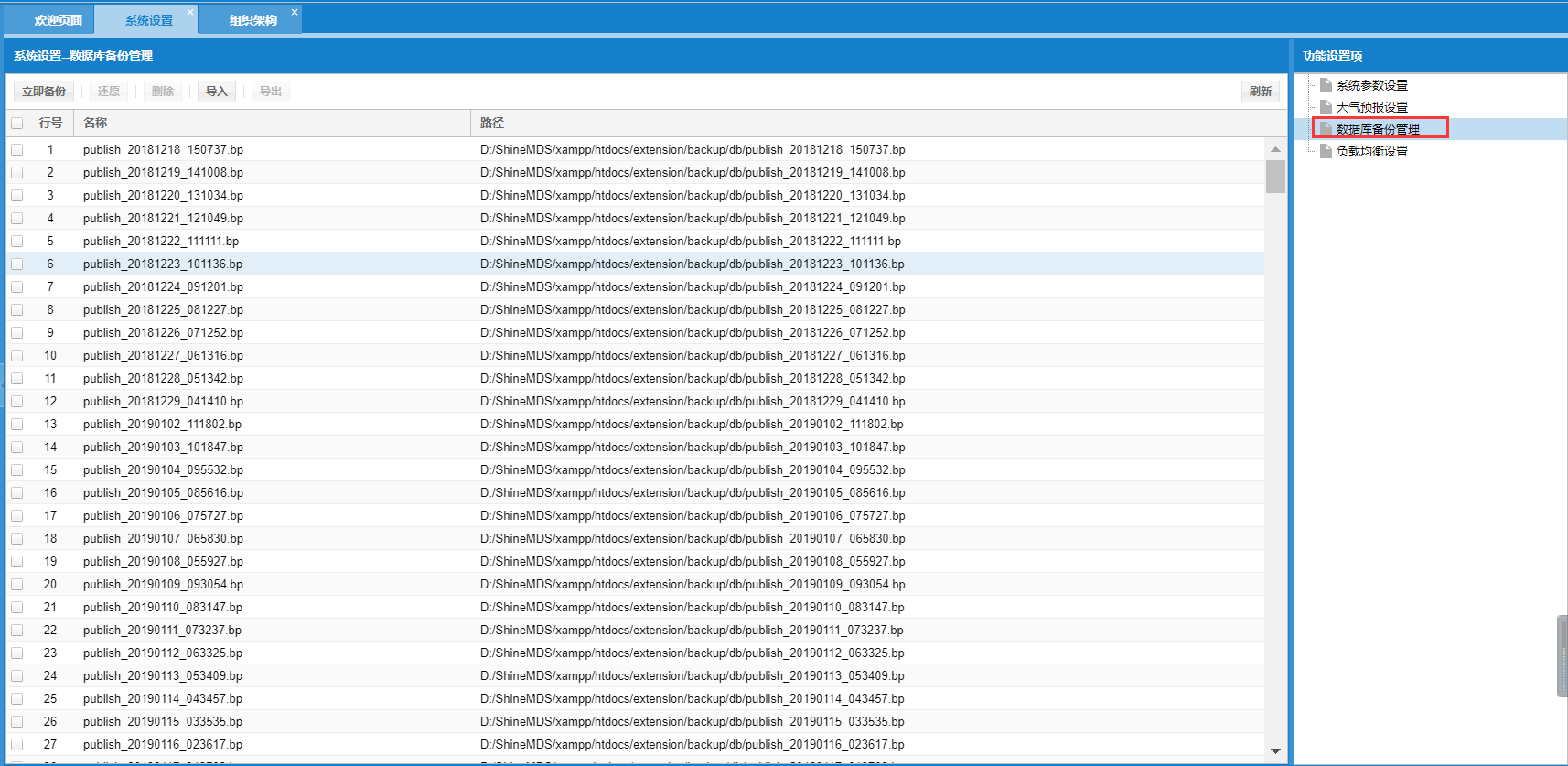Open 天气预报设置 in the settings tree
The height and width of the screenshot is (766, 1568).
click(x=1371, y=107)
